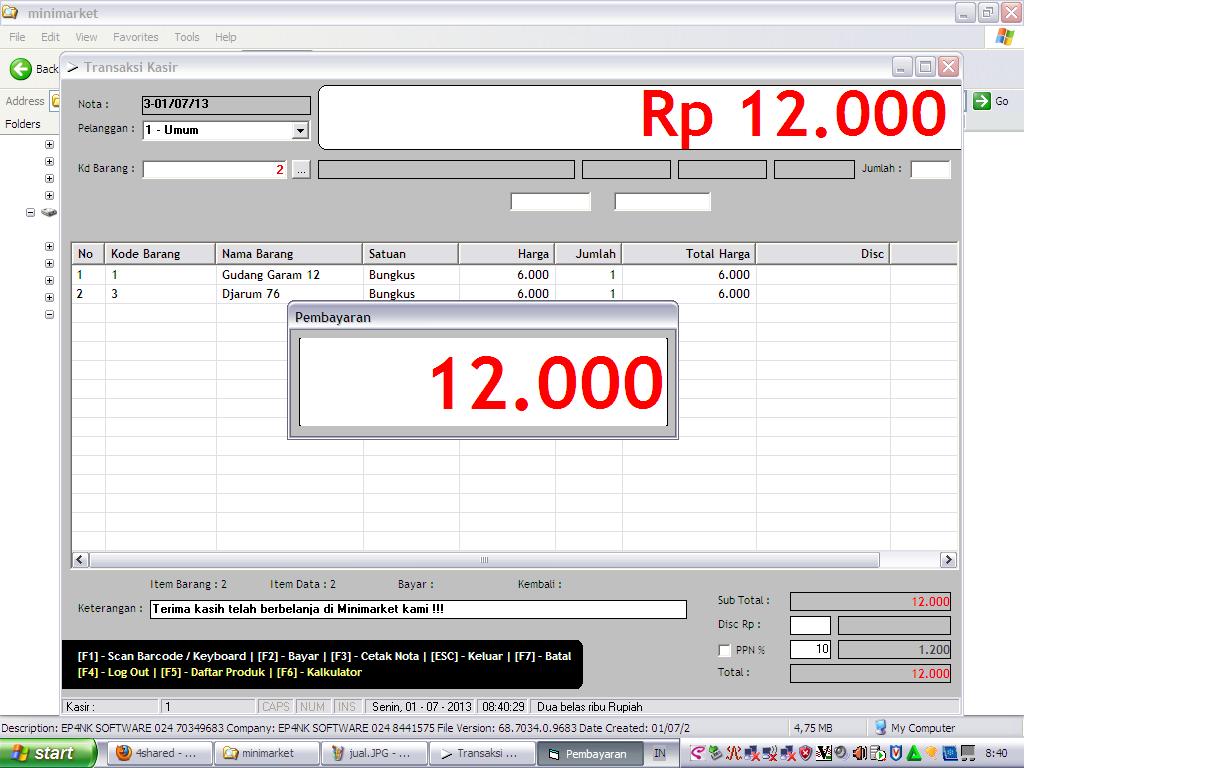Image resolution: width=1214 pixels, height=768 pixels.
Task: Open the Favorites menu
Action: [x=135, y=37]
